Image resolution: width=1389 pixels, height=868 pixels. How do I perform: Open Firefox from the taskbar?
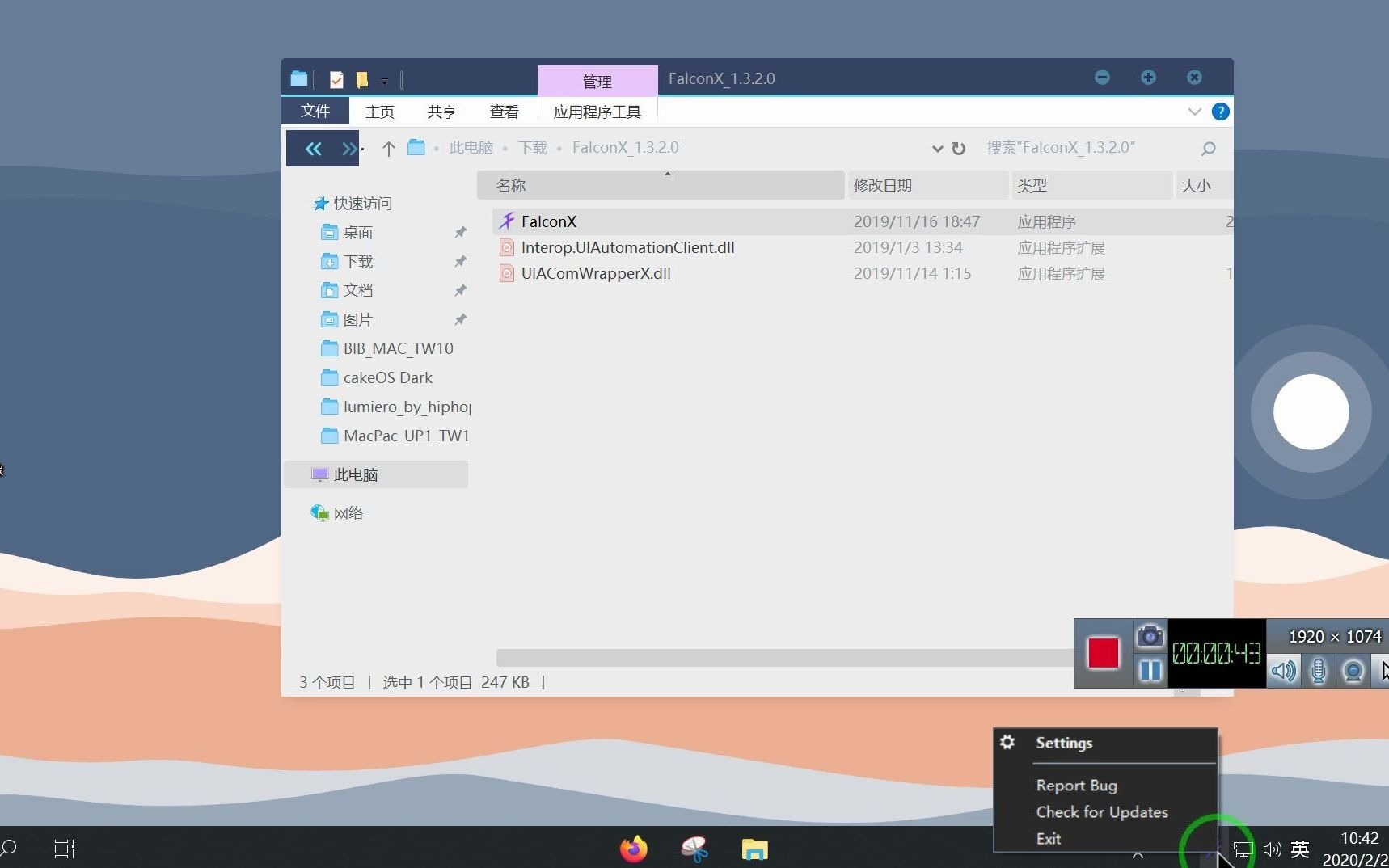tap(634, 849)
